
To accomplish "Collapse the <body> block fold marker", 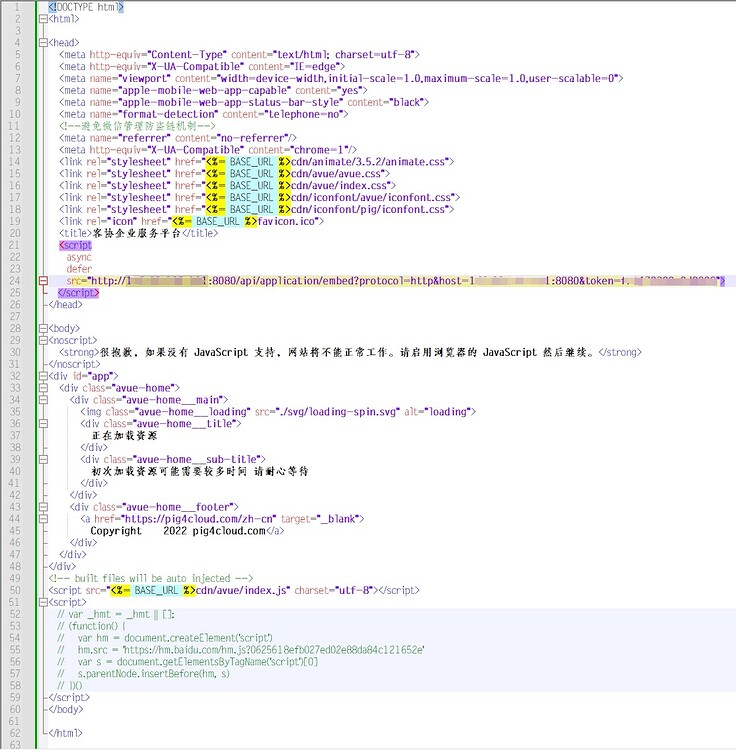I will pyautogui.click(x=43, y=329).
